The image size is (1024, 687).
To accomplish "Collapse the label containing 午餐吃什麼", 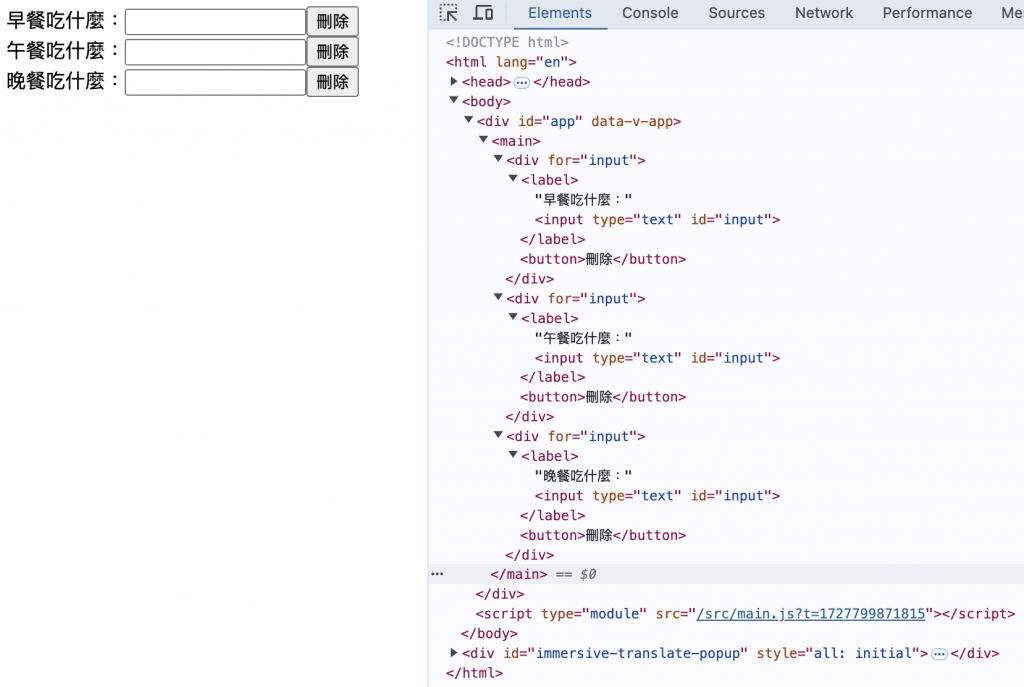I will tap(513, 317).
